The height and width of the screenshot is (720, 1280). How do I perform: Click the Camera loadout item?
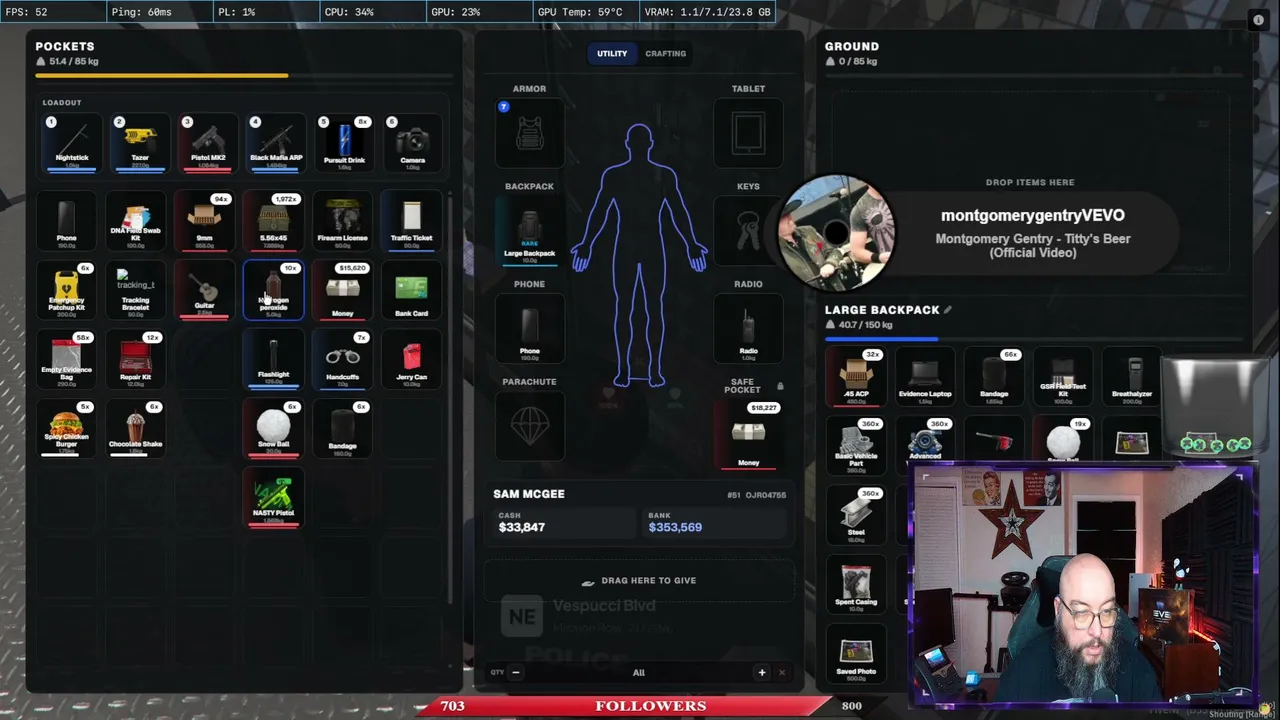[411, 143]
